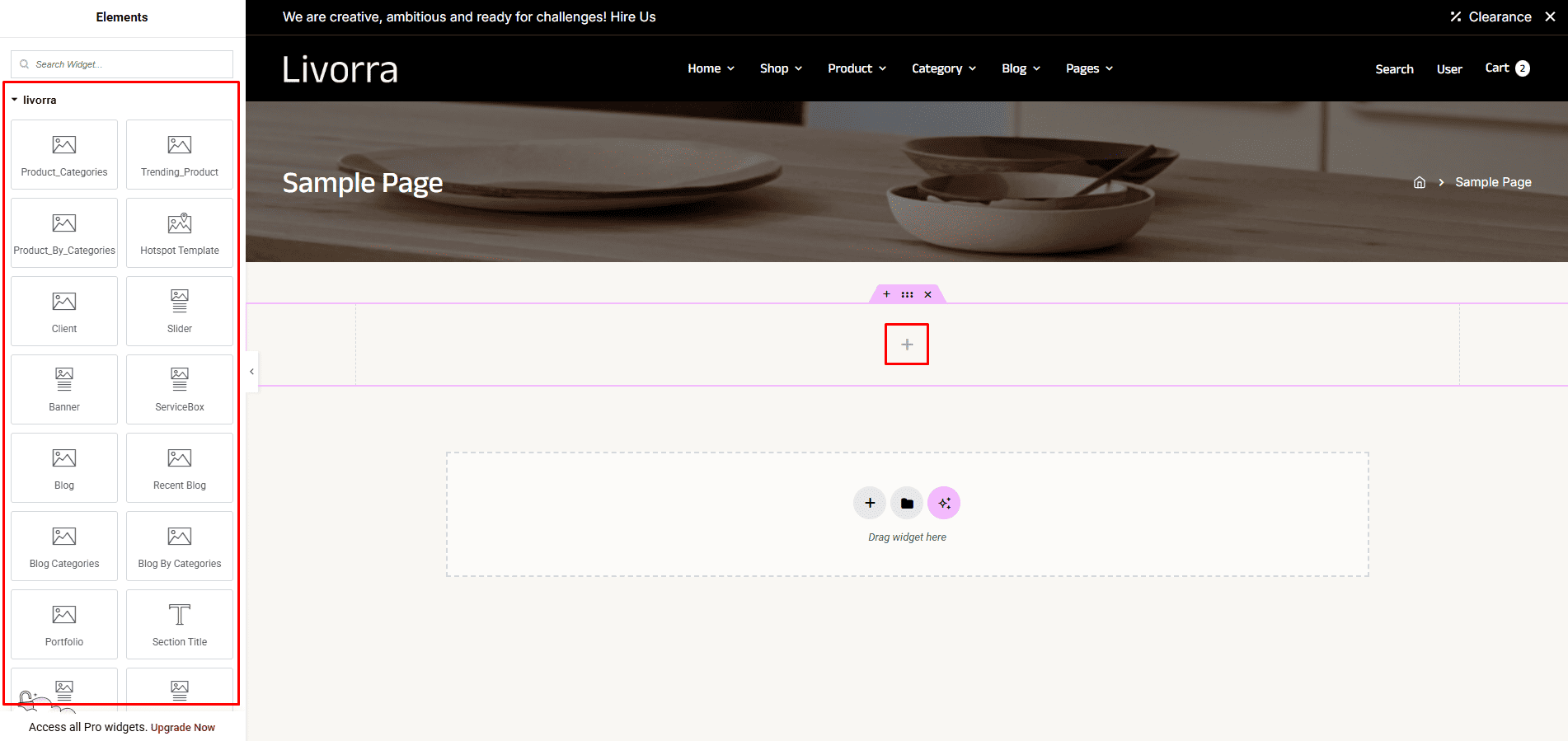Viewport: 1568px width, 741px height.
Task: Select the Hotspot Template widget
Action: coord(180,232)
